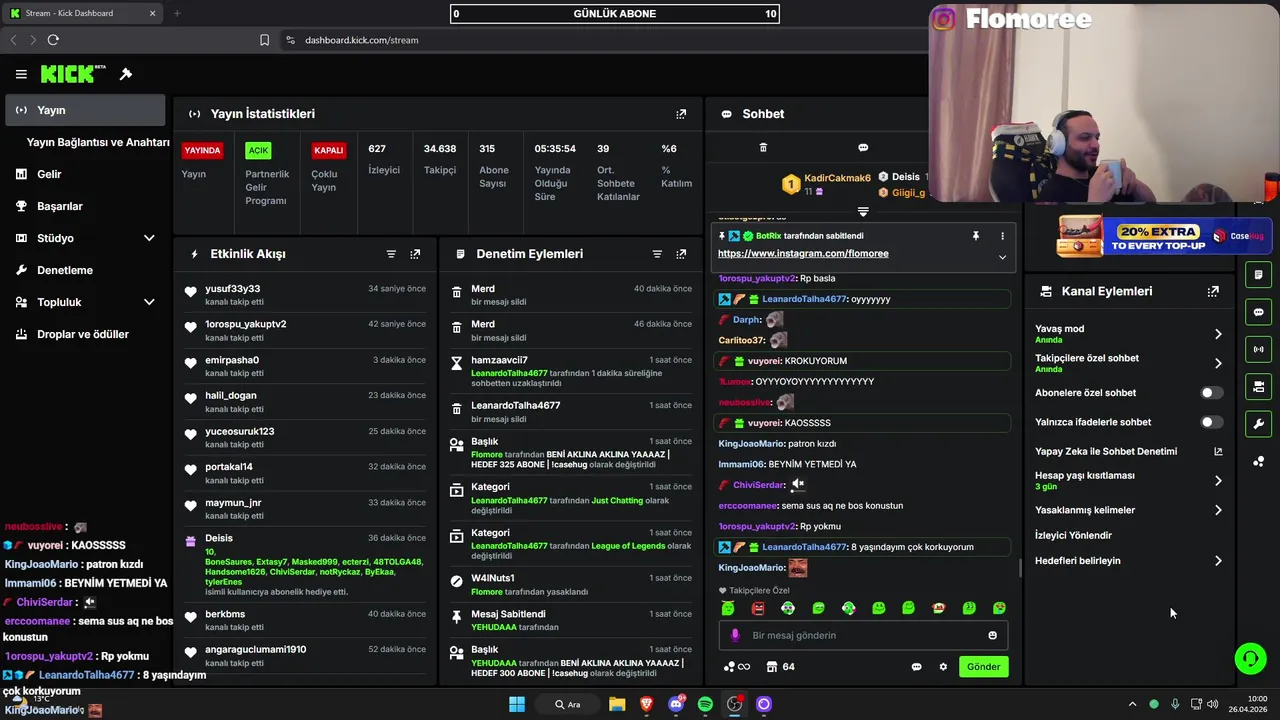Select Yayın in the sidebar

(84, 110)
